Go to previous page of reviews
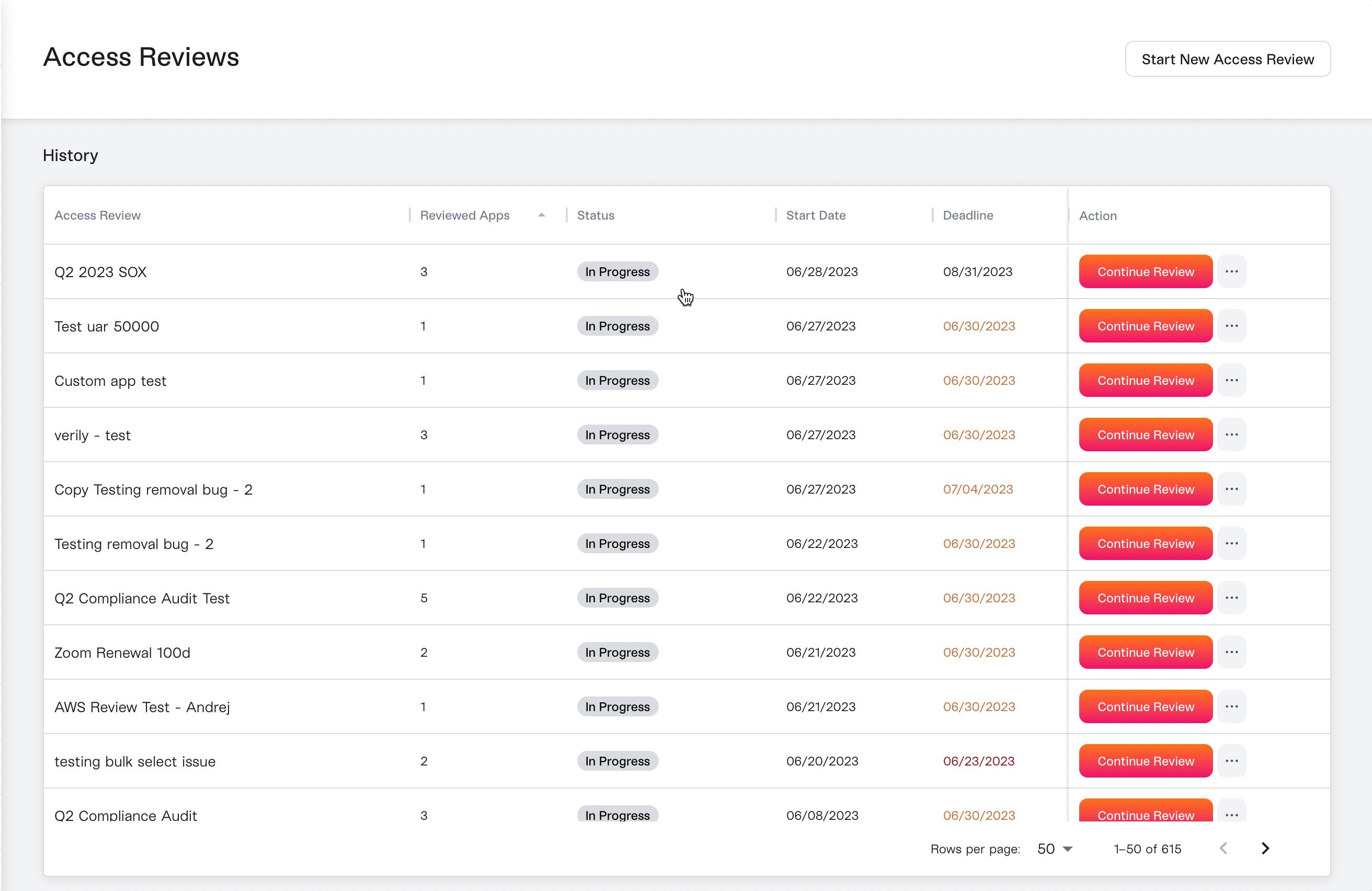Viewport: 1372px width, 891px height. [1224, 848]
